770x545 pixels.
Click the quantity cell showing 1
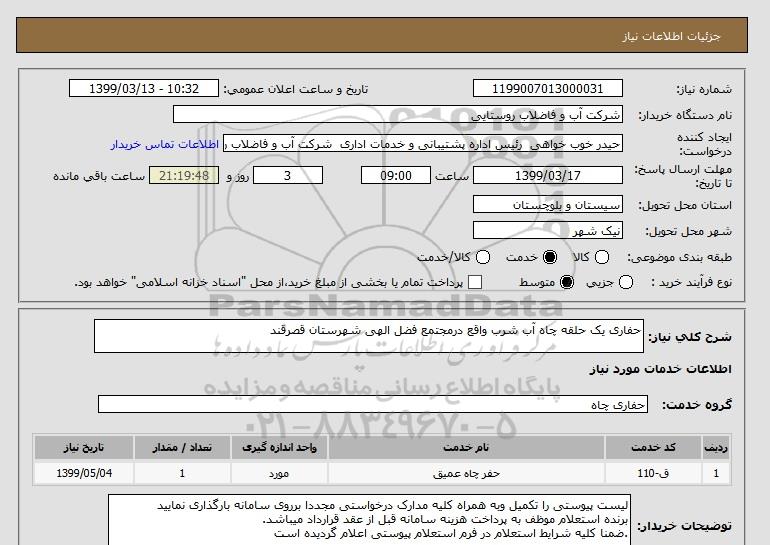click(x=182, y=473)
